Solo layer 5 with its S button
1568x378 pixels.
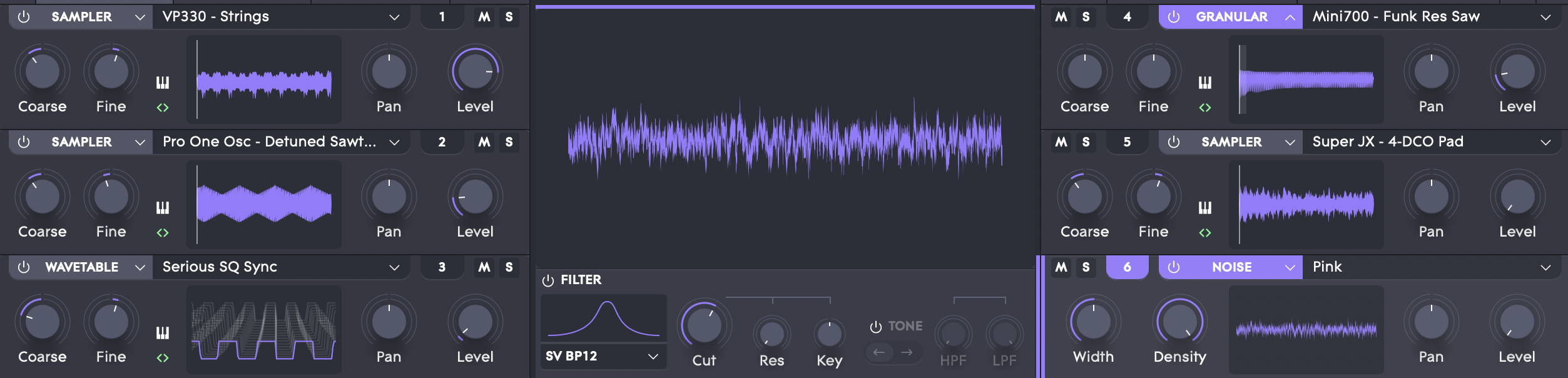coord(1086,142)
